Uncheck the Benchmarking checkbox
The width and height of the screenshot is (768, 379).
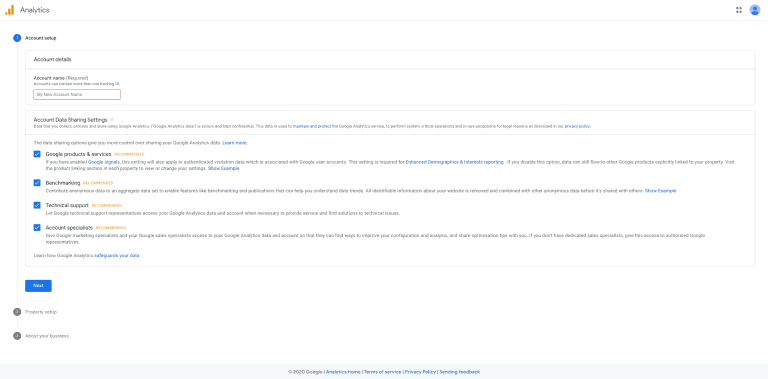37,183
